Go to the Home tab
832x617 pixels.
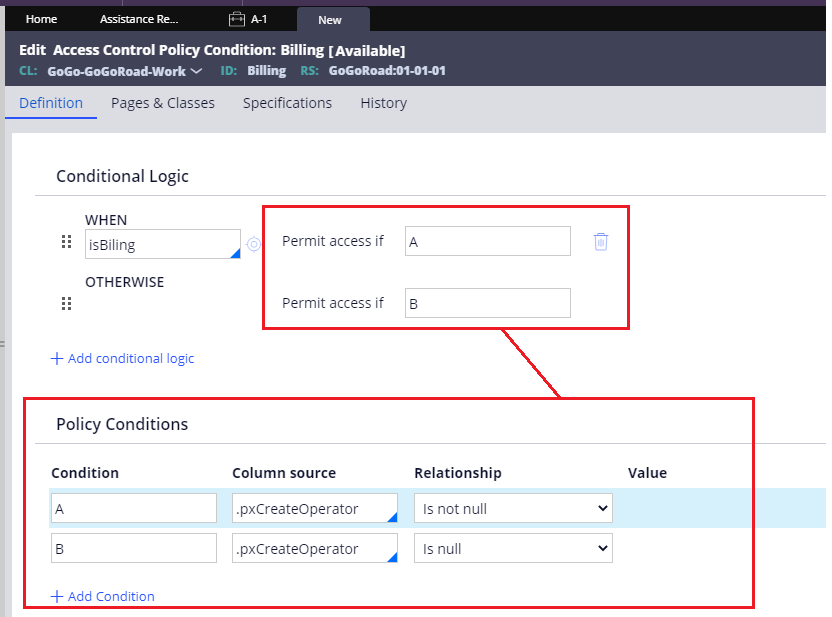coord(40,18)
